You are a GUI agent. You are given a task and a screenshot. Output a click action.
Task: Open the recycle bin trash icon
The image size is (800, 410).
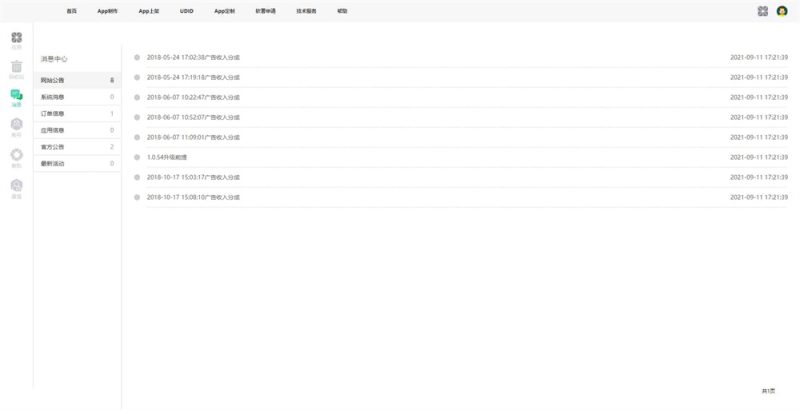[17, 66]
